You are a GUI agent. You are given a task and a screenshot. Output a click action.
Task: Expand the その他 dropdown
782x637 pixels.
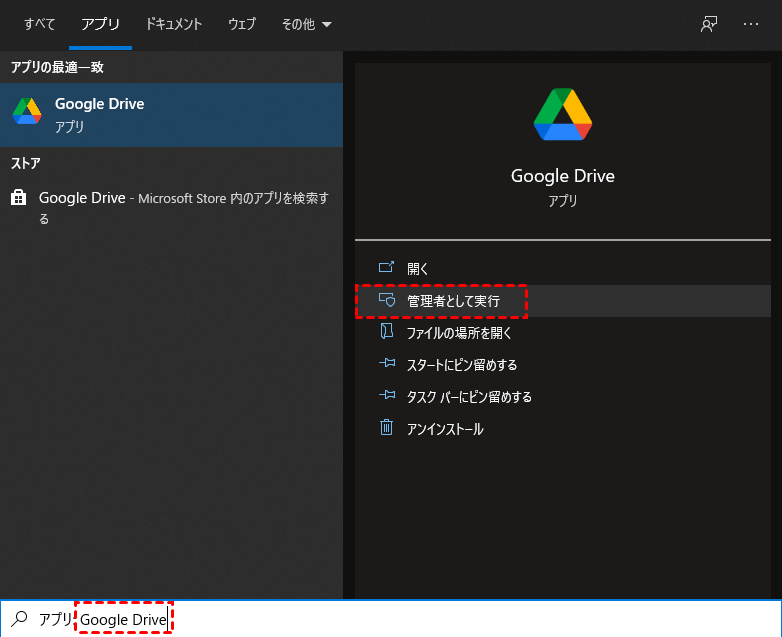(x=306, y=24)
